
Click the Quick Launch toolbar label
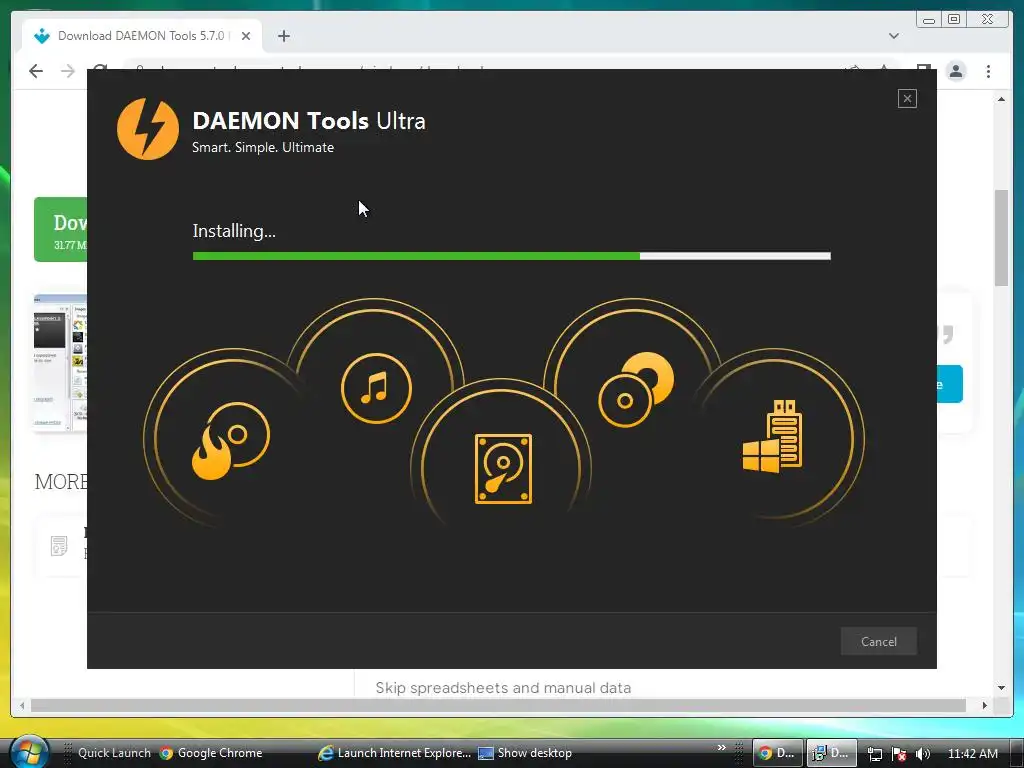(x=114, y=753)
